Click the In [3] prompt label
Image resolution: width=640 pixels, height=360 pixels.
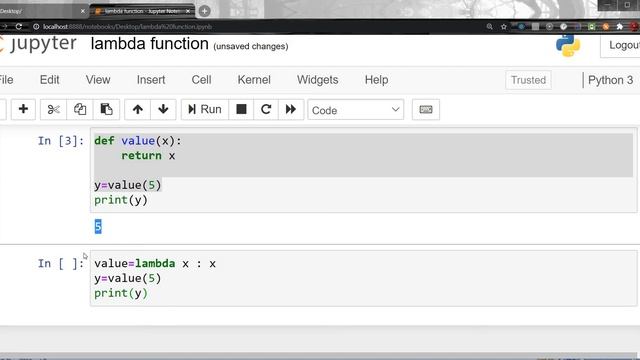(x=61, y=141)
